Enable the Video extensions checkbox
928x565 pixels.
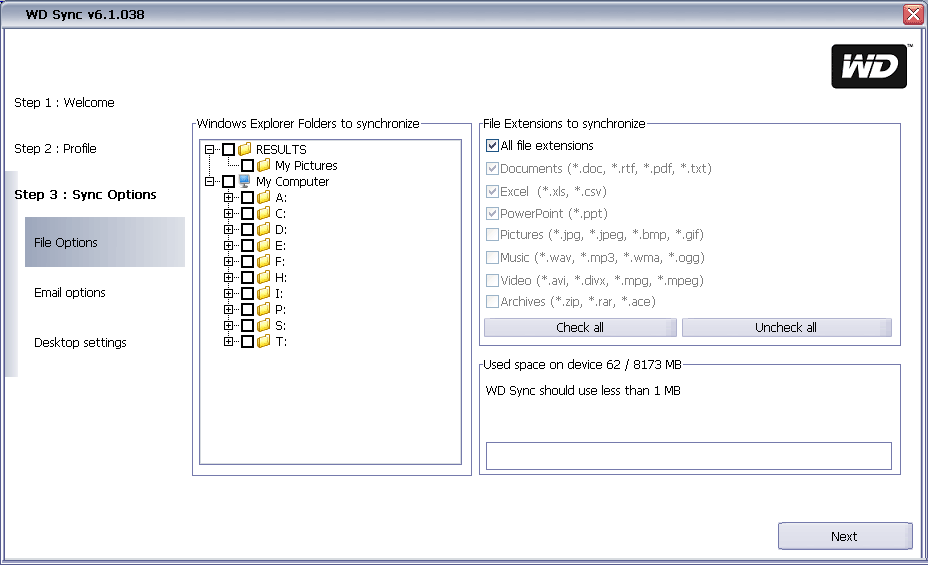492,280
